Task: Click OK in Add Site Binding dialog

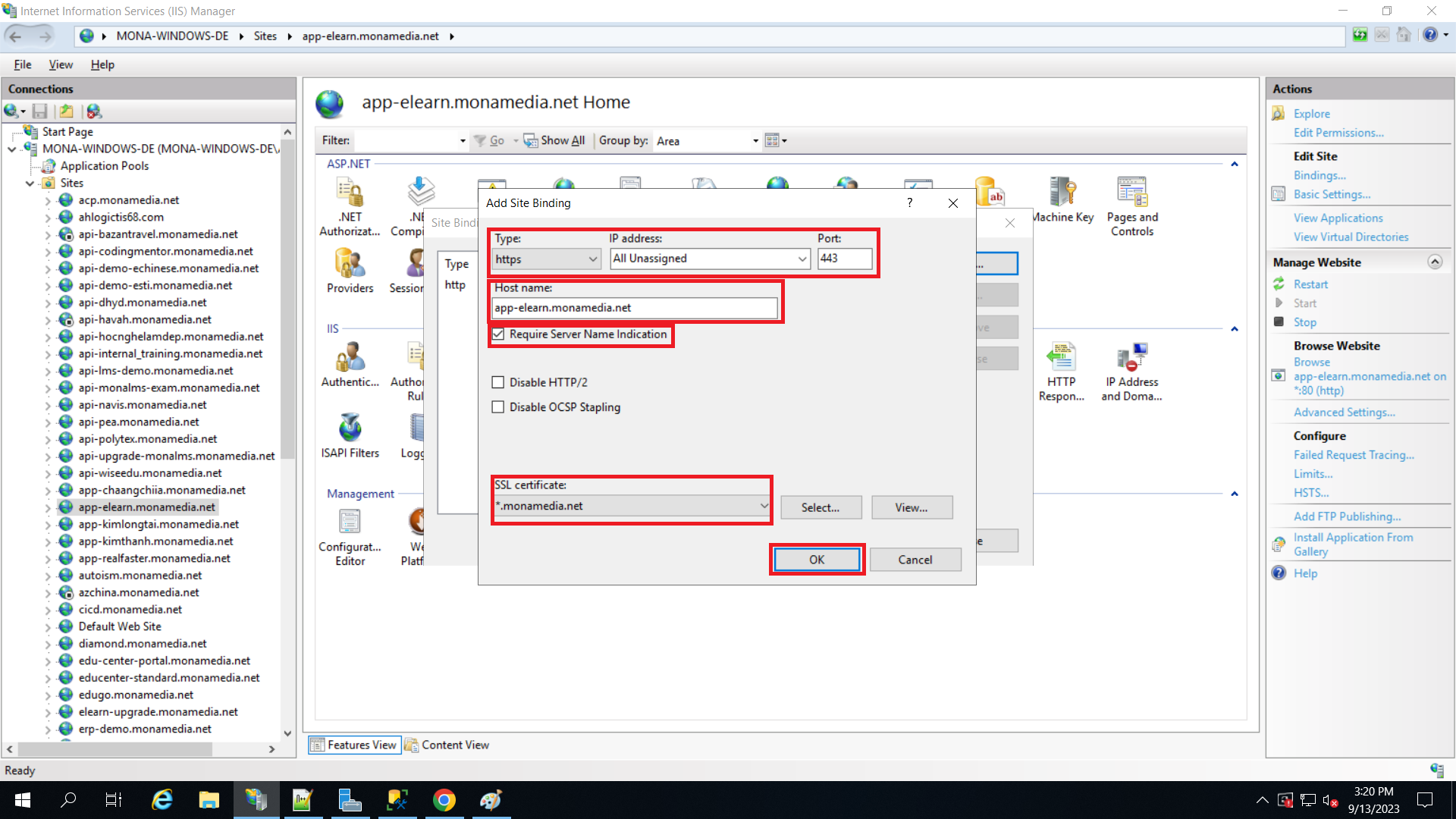Action: [x=817, y=560]
